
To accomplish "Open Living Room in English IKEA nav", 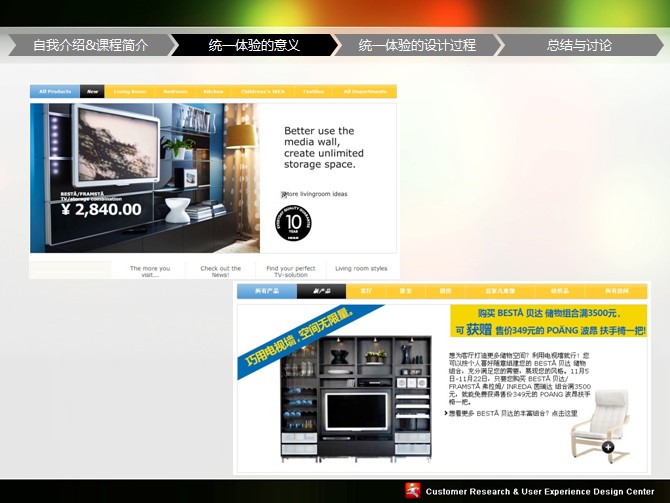I will [130, 91].
